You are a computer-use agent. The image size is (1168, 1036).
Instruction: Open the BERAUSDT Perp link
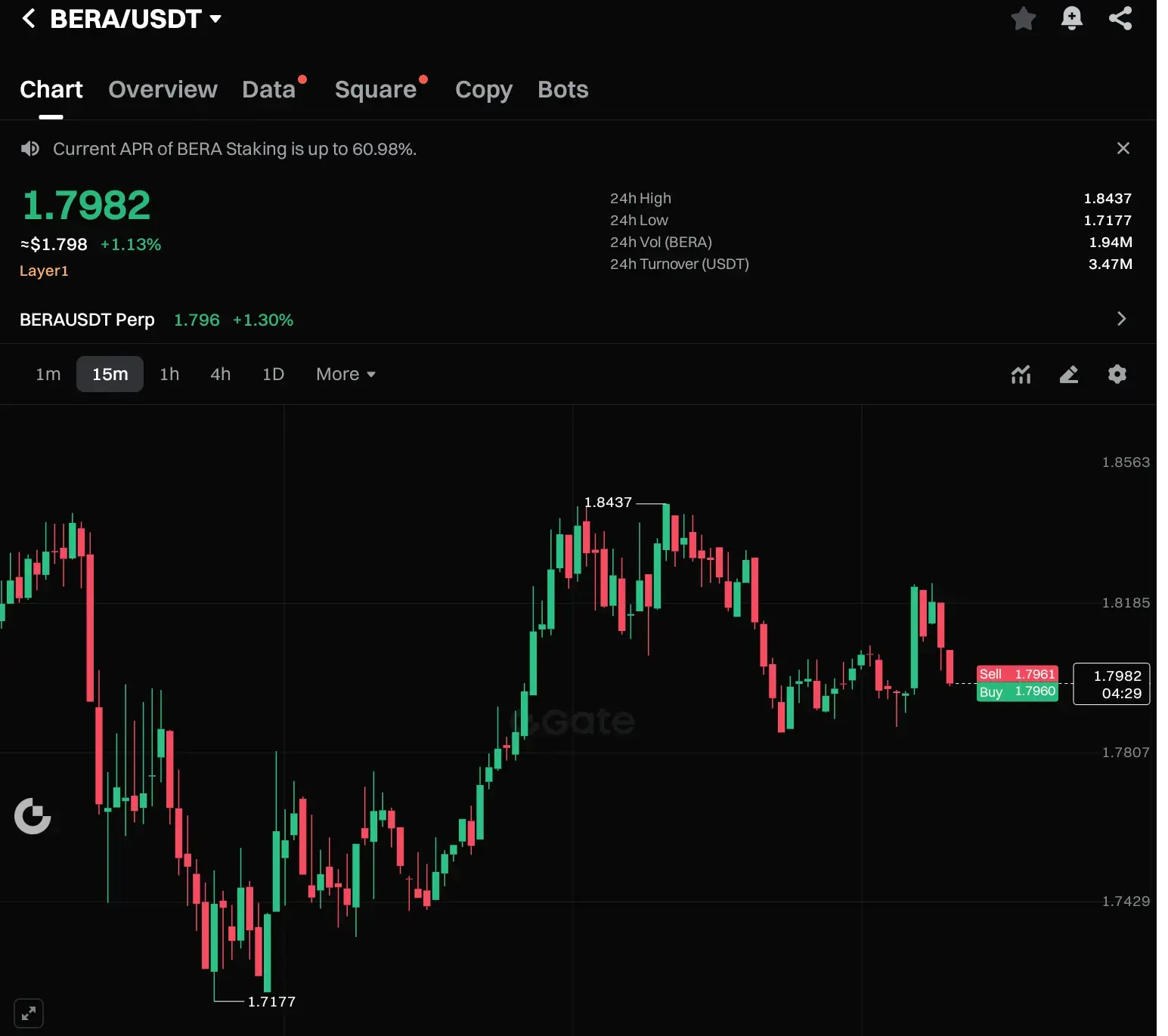pyautogui.click(x=87, y=320)
